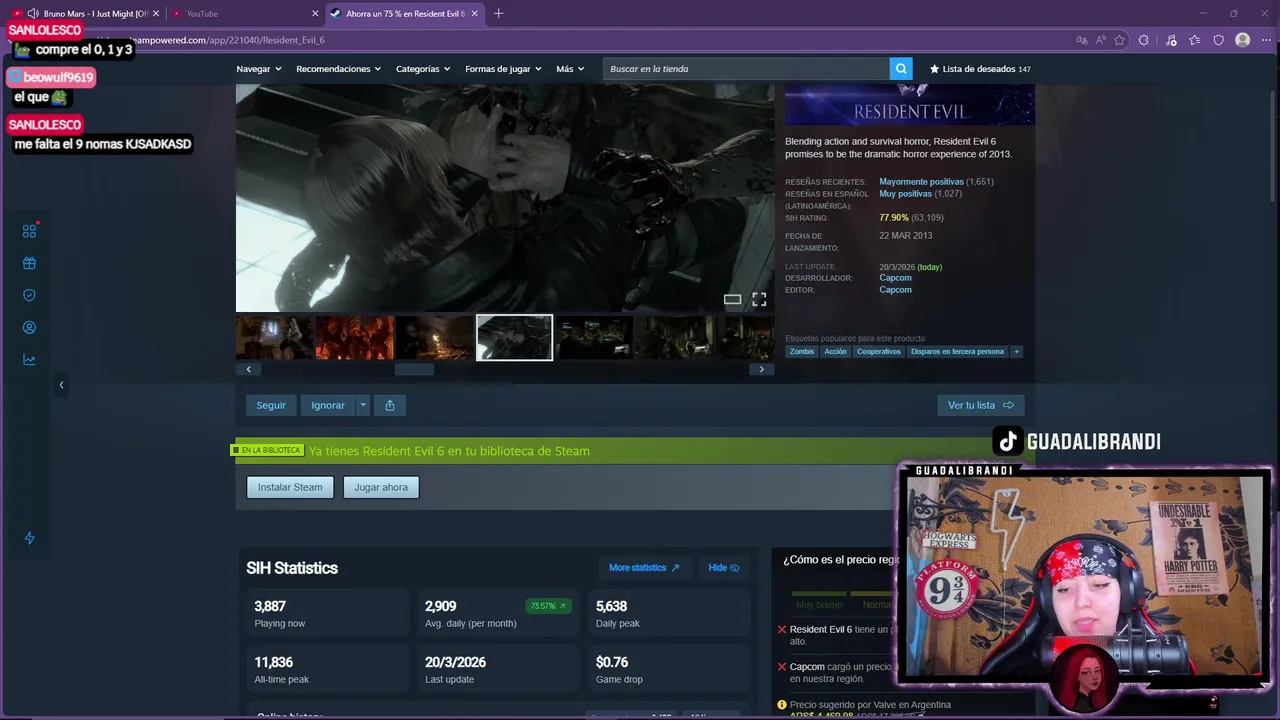Screen dimensions: 1280x720
Task: Open Muy positivas Spanish reviews link
Action: tap(906, 194)
